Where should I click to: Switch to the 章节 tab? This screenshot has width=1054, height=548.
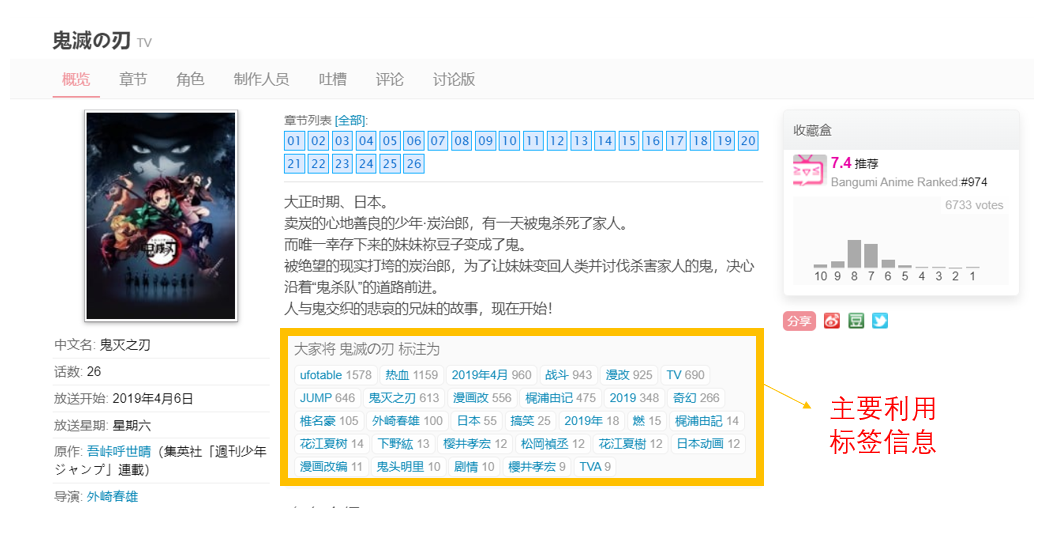133,79
